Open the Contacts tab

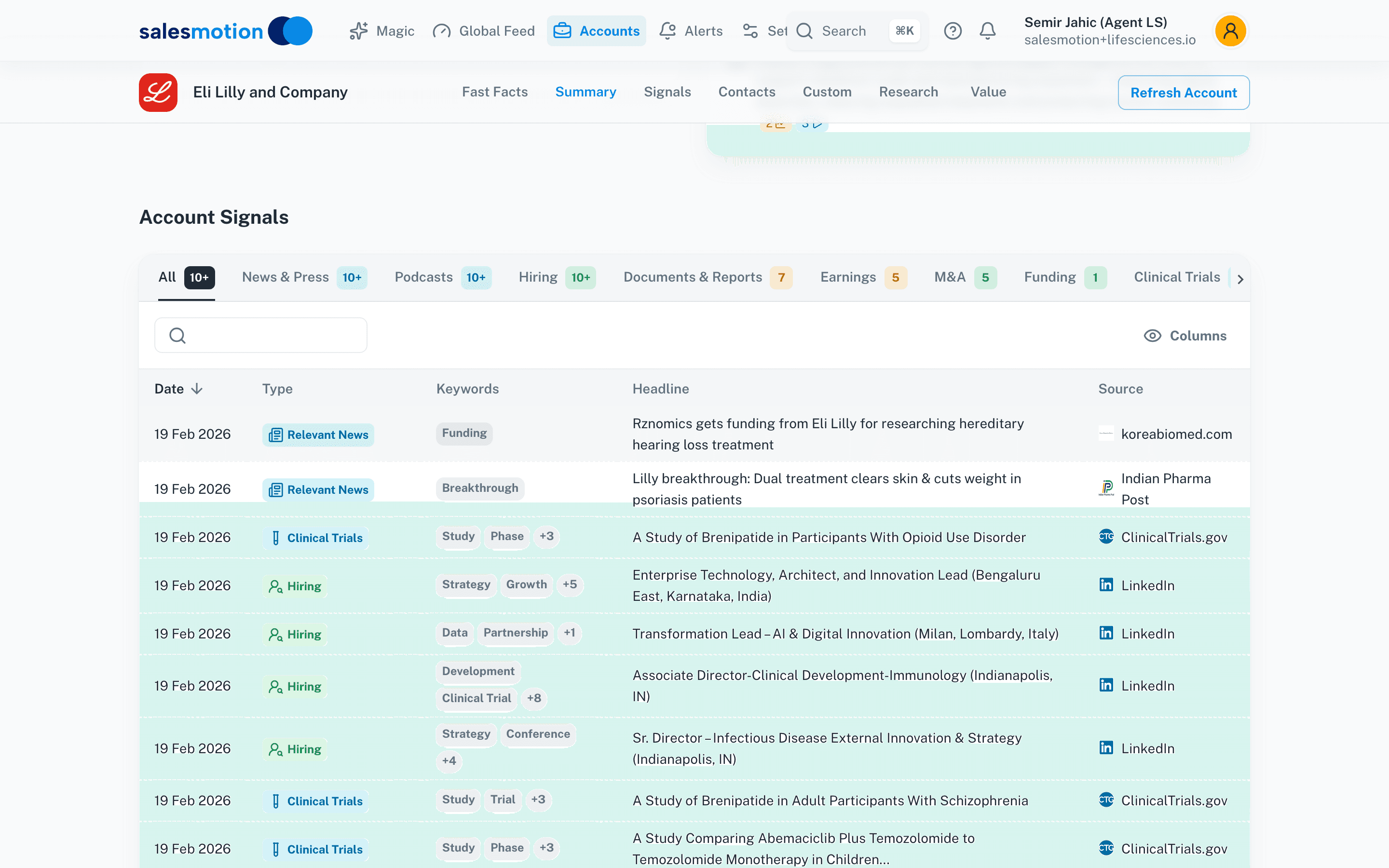click(747, 93)
